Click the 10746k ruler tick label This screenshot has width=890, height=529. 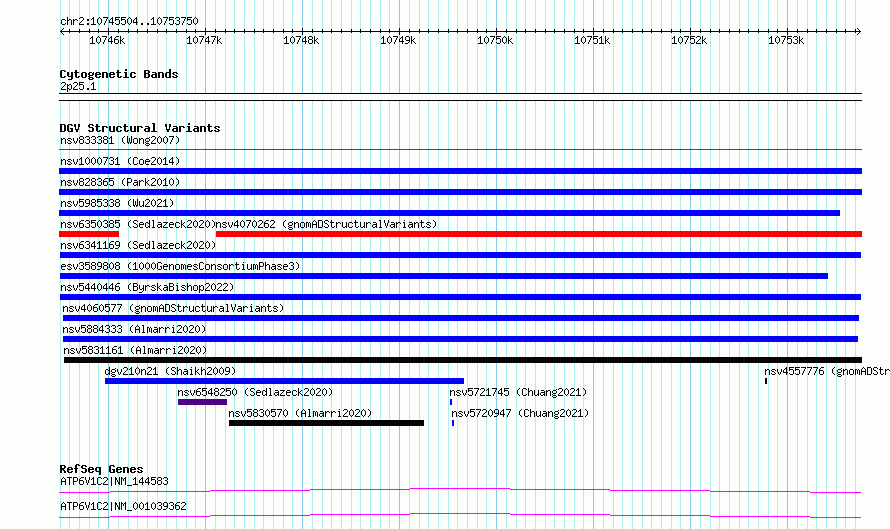click(107, 40)
